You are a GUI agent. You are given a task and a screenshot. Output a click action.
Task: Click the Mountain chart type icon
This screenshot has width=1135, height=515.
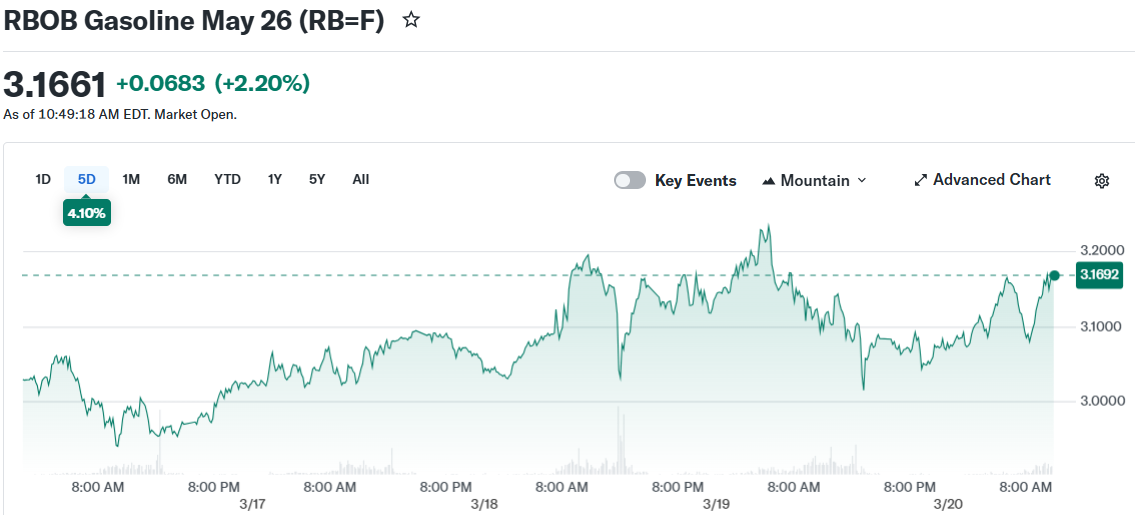[769, 181]
